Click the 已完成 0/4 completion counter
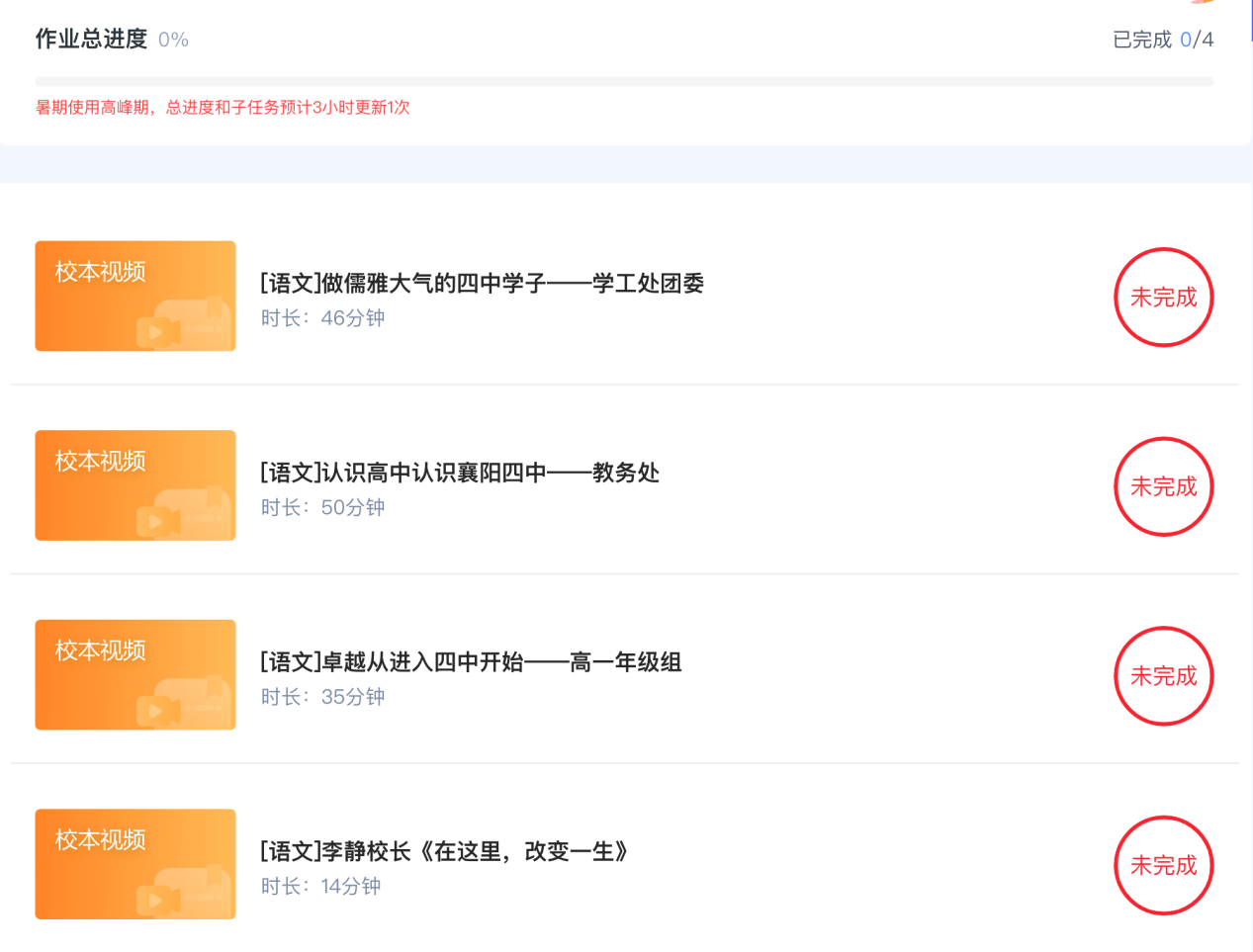The width and height of the screenshot is (1253, 952). coord(1164,40)
